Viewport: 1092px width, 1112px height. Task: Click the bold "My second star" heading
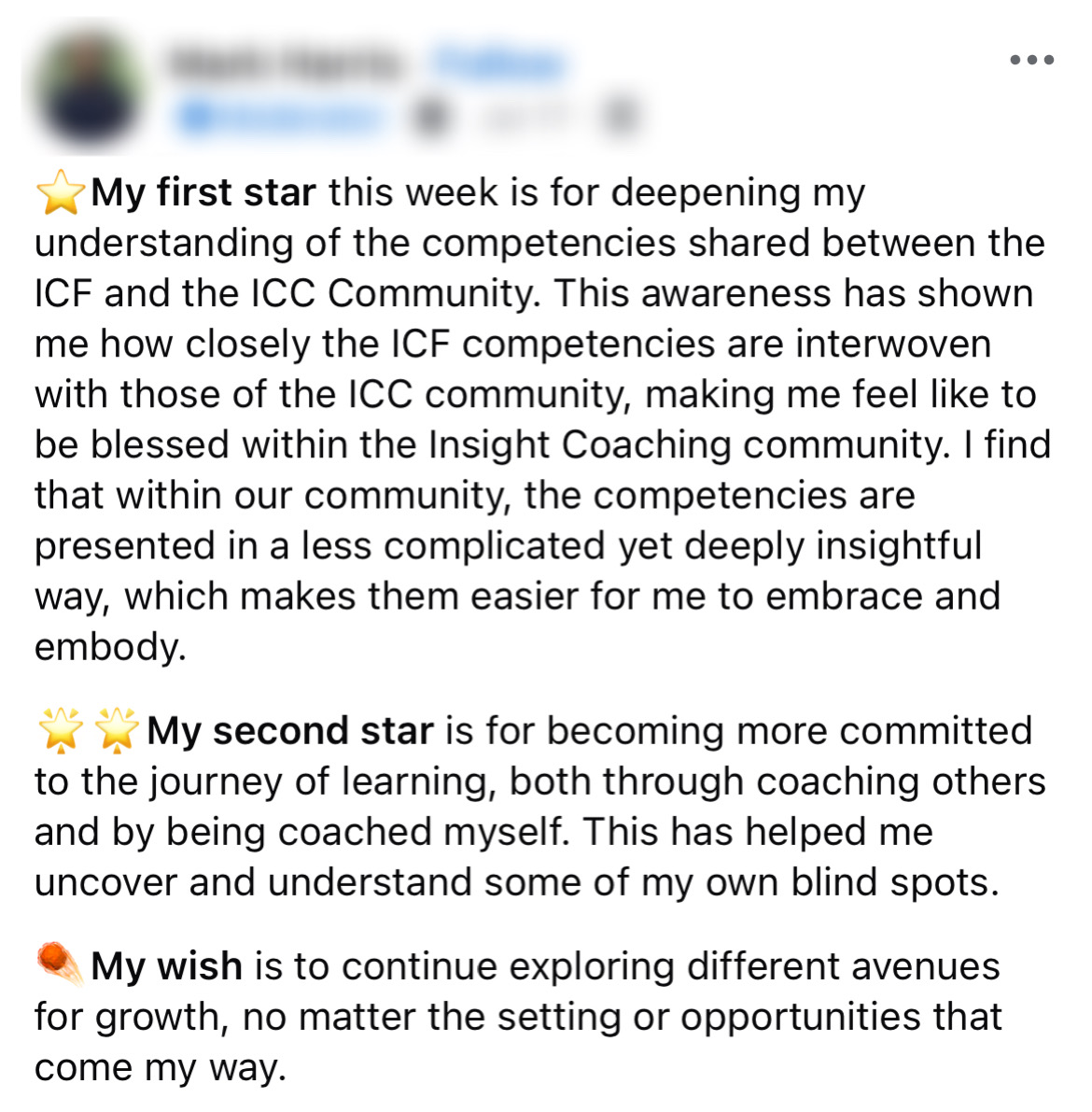click(290, 730)
